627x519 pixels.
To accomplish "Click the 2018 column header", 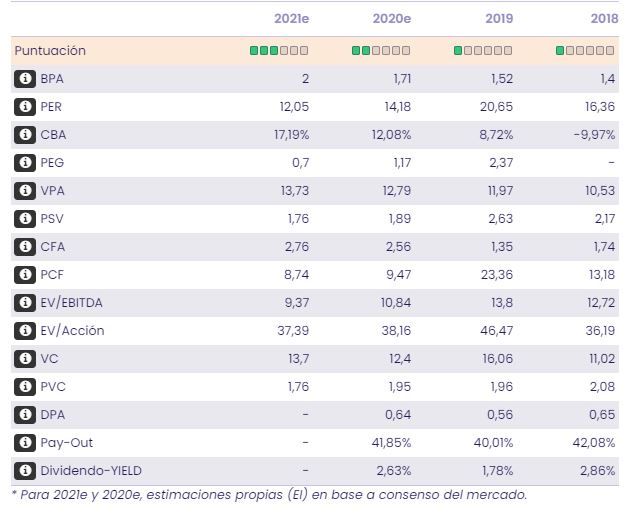I will 603,19.
